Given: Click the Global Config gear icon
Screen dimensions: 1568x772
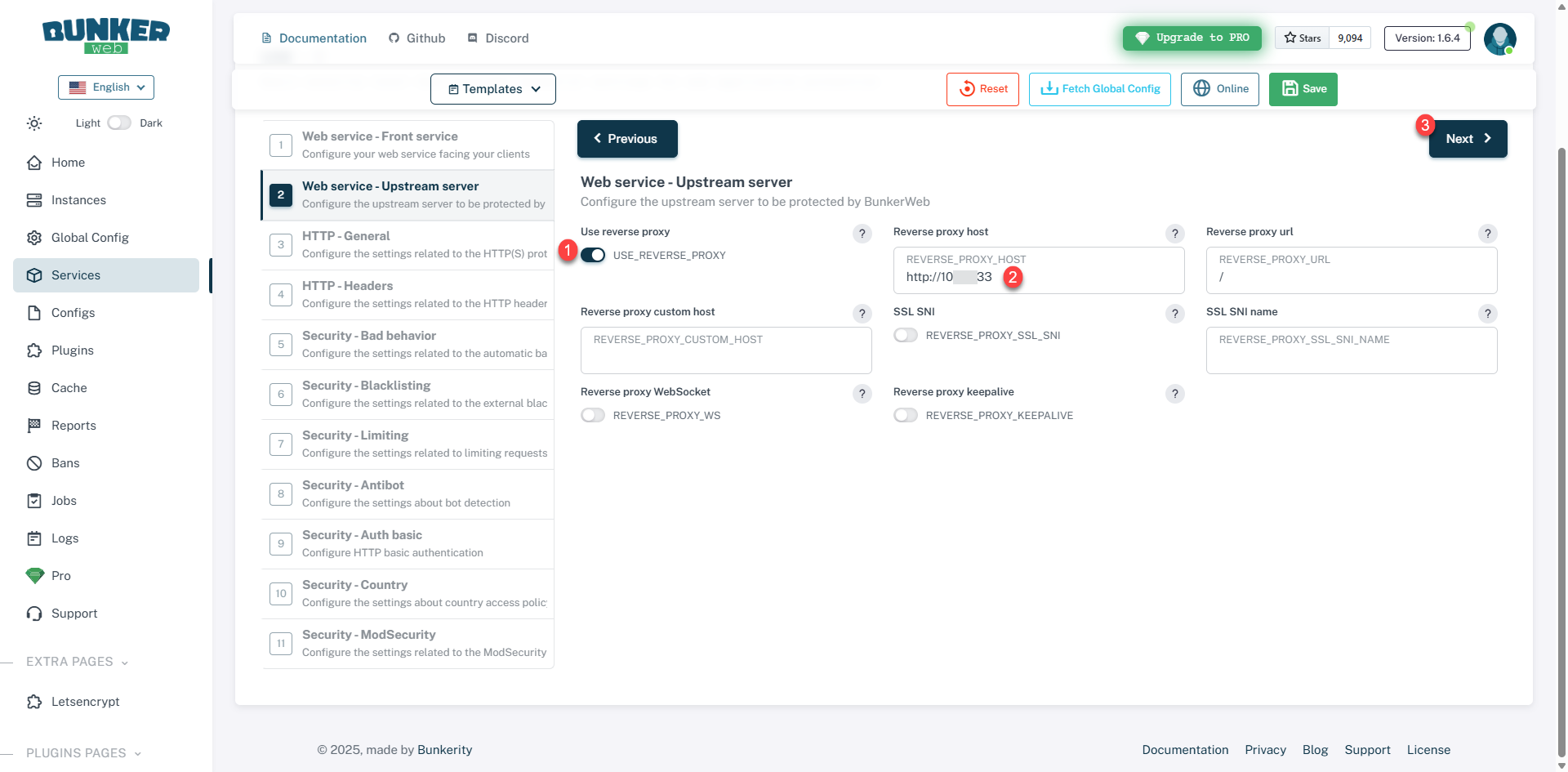Looking at the screenshot, I should (x=34, y=238).
